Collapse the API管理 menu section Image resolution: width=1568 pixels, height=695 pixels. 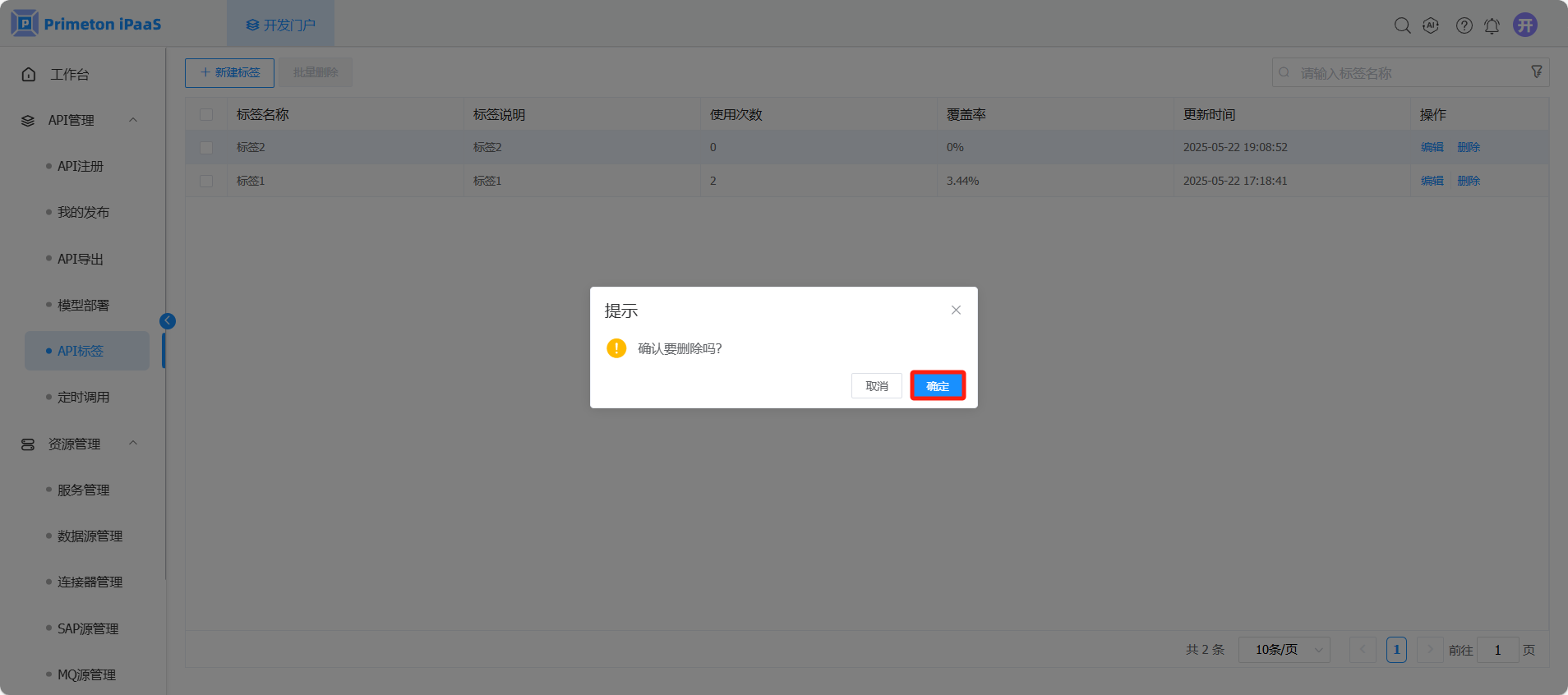pyautogui.click(x=133, y=120)
